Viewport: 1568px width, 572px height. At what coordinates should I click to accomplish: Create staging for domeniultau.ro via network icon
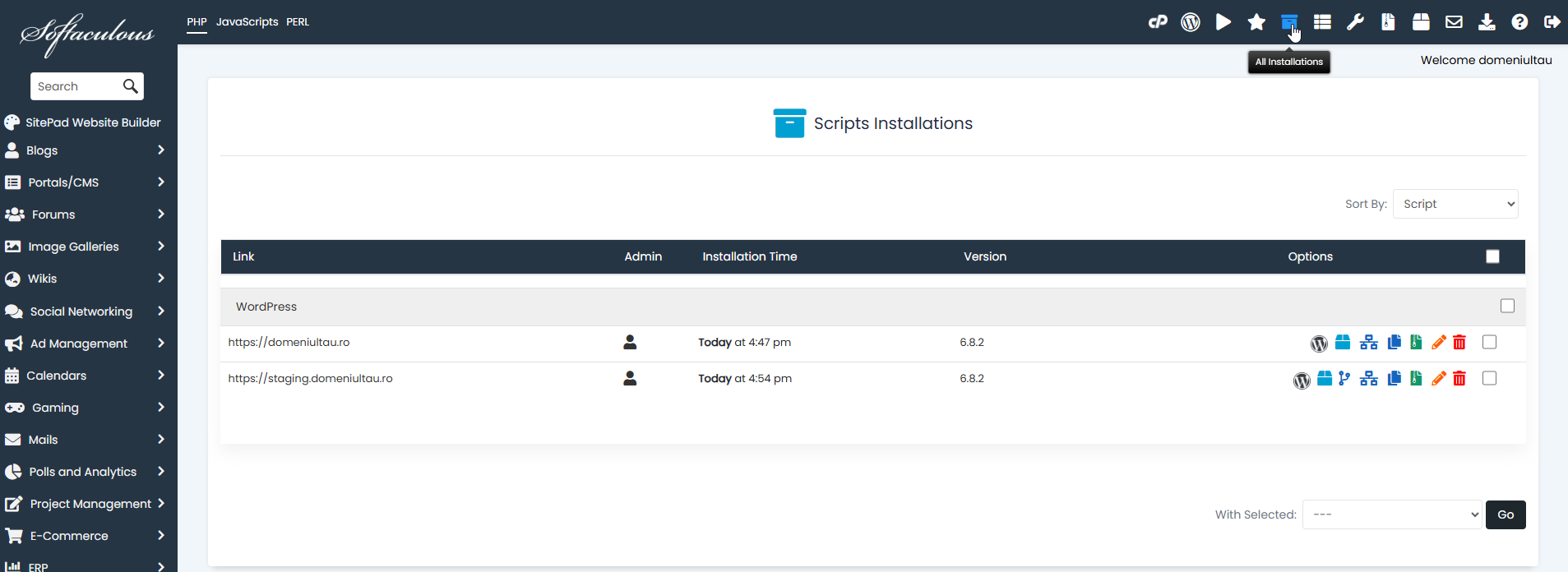(1368, 342)
